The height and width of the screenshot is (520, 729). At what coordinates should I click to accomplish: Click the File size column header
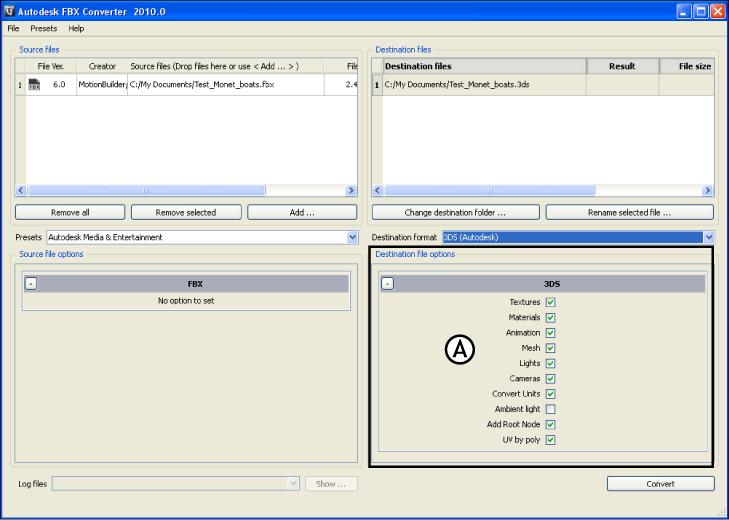(x=687, y=66)
